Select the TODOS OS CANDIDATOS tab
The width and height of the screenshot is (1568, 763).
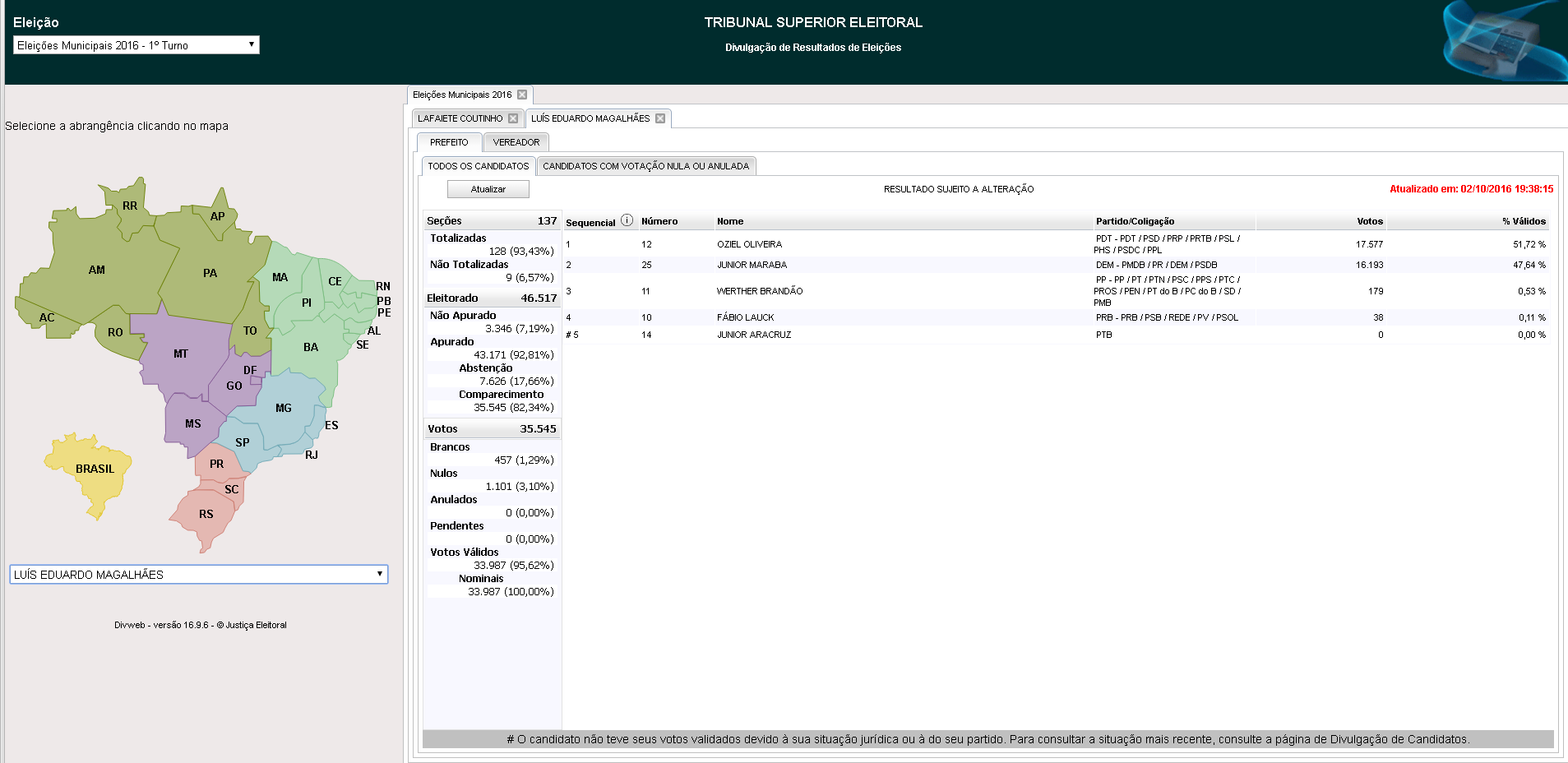click(x=478, y=166)
